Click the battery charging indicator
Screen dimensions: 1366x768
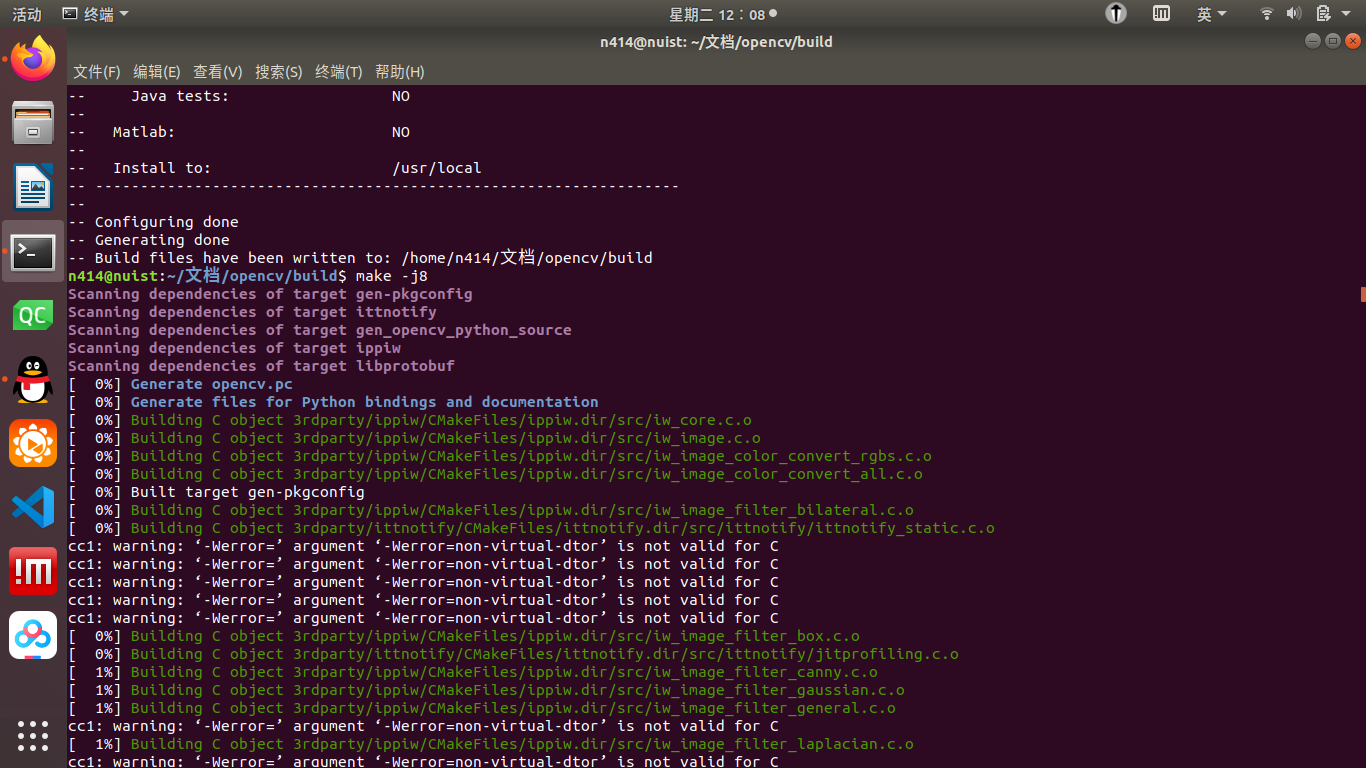point(1323,14)
